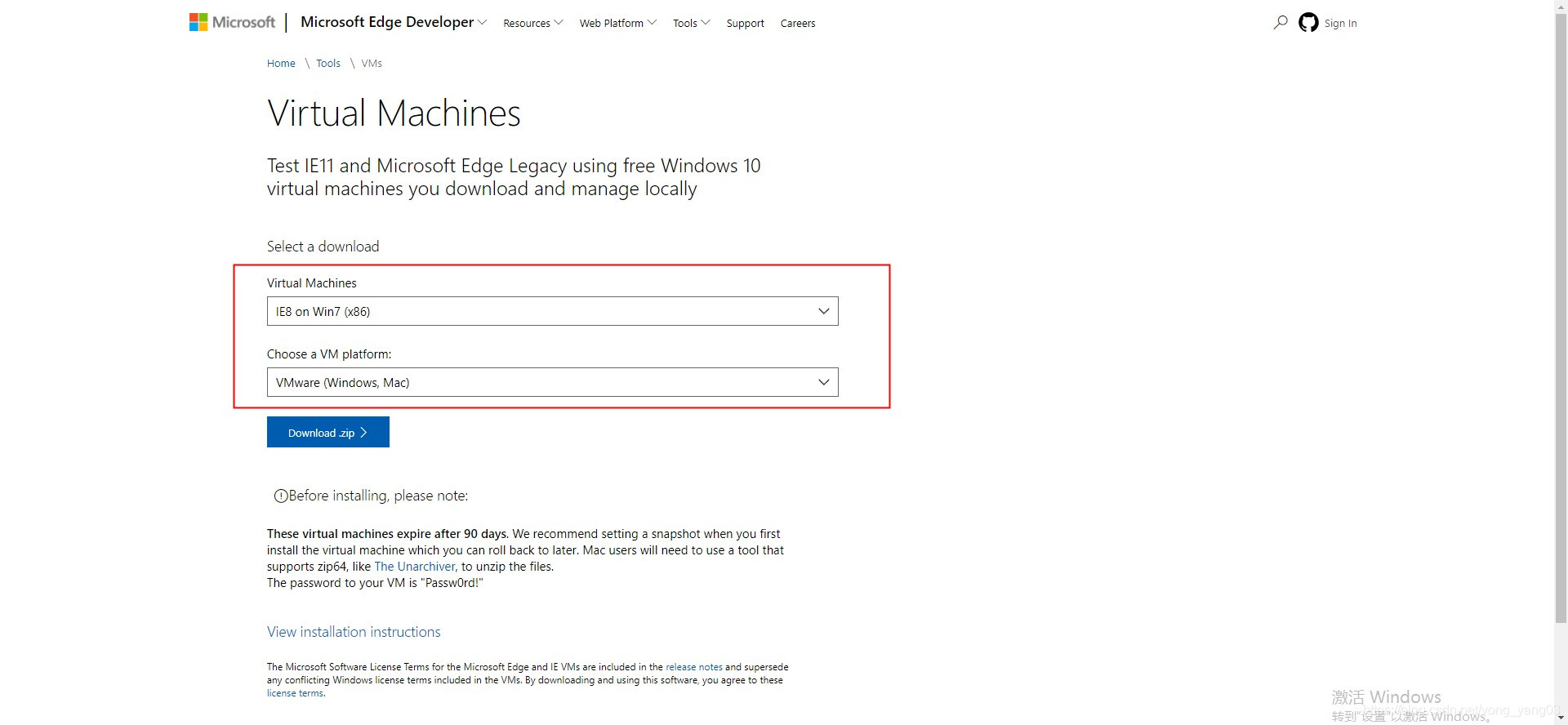
Task: Go to Tools breadcrumb
Action: [328, 63]
